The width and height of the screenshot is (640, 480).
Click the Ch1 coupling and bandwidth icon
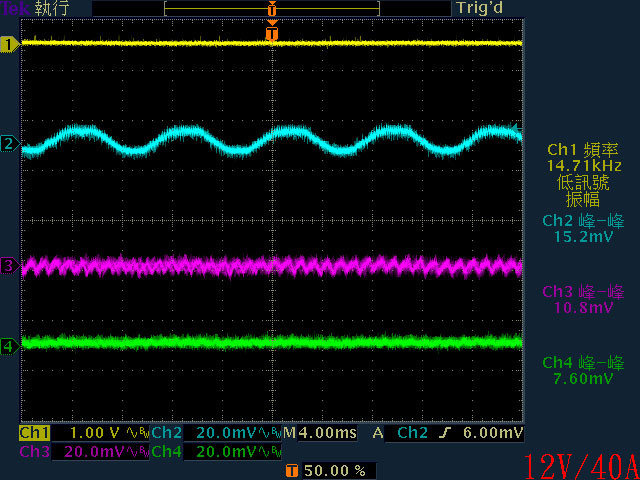point(138,433)
